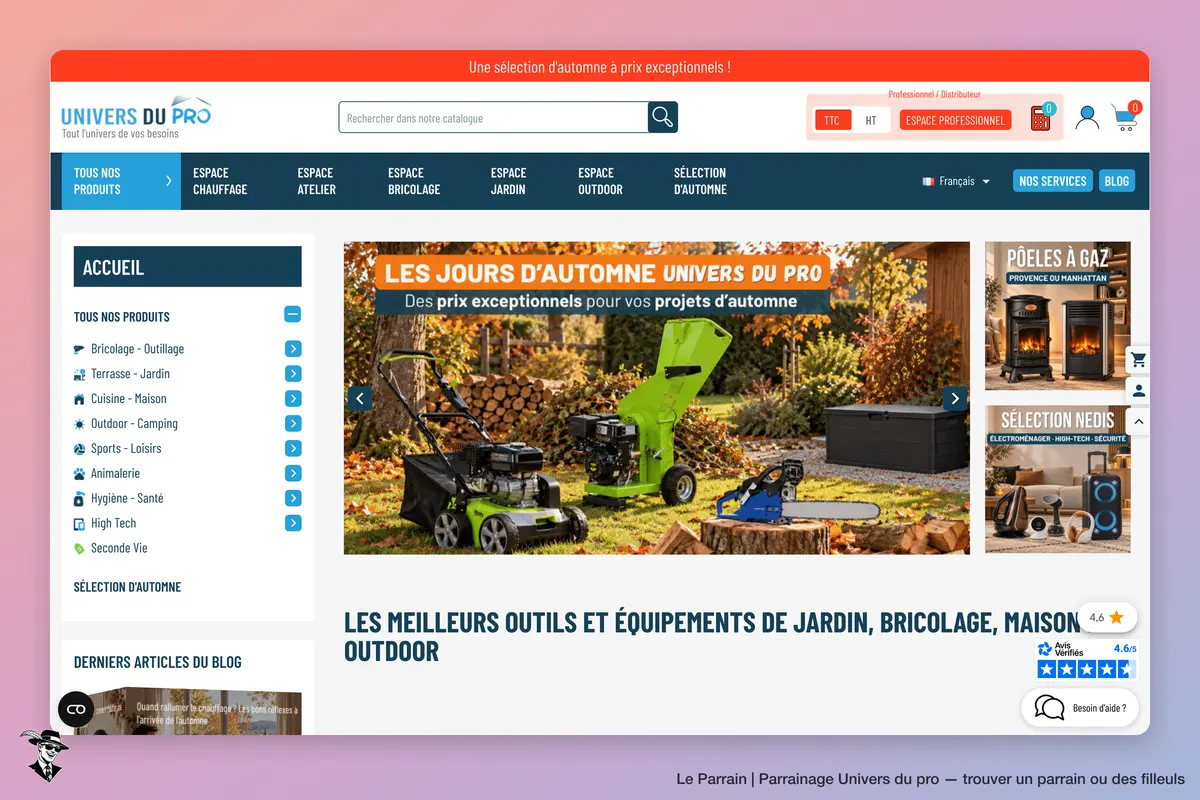Show next banner slide arrow
The height and width of the screenshot is (800, 1200).
(955, 398)
